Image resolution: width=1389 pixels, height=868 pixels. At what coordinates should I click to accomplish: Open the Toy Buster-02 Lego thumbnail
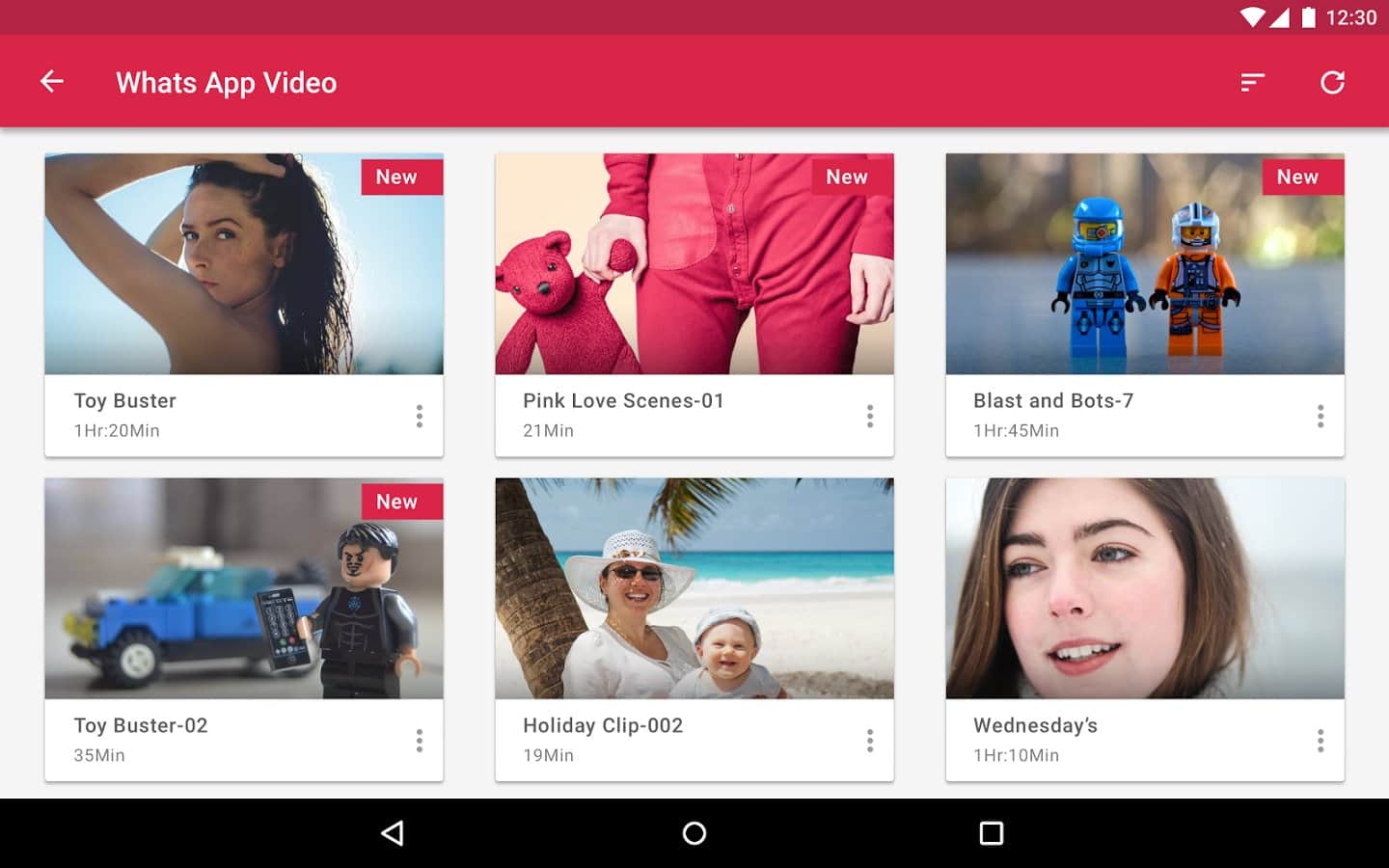tap(243, 588)
